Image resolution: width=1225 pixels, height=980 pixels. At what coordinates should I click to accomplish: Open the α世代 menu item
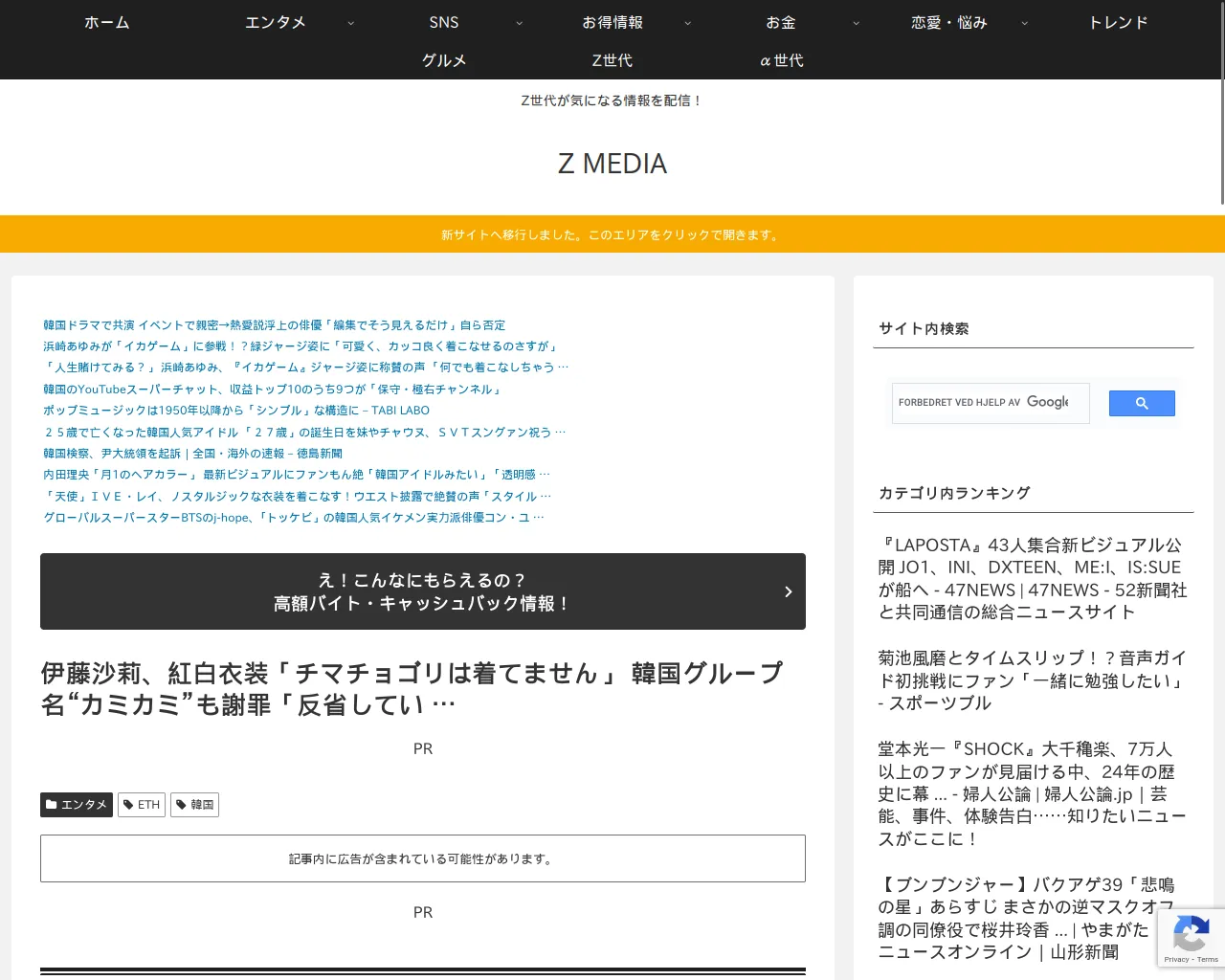coord(781,60)
